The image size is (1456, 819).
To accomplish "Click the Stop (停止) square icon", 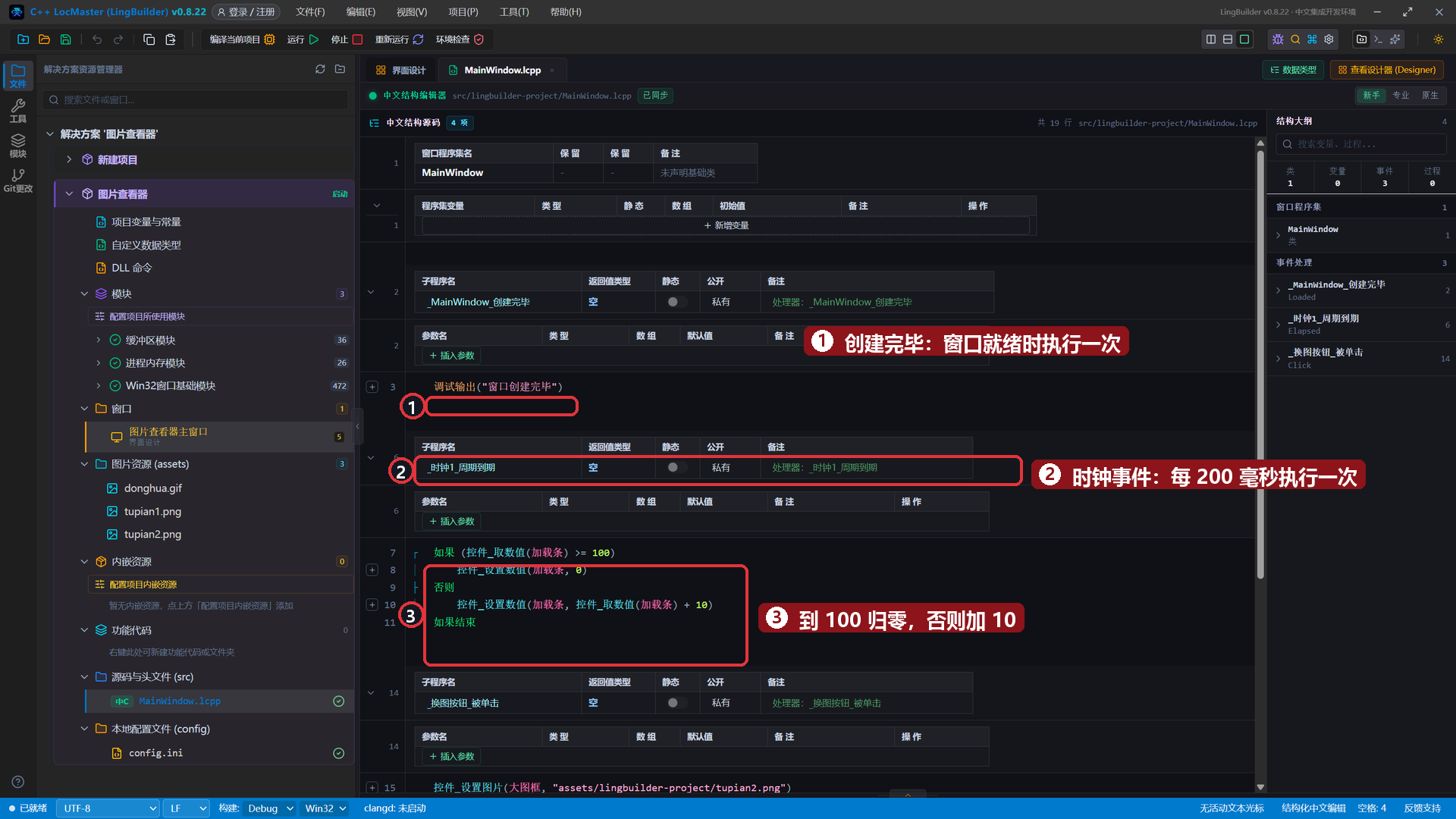I will (x=357, y=39).
